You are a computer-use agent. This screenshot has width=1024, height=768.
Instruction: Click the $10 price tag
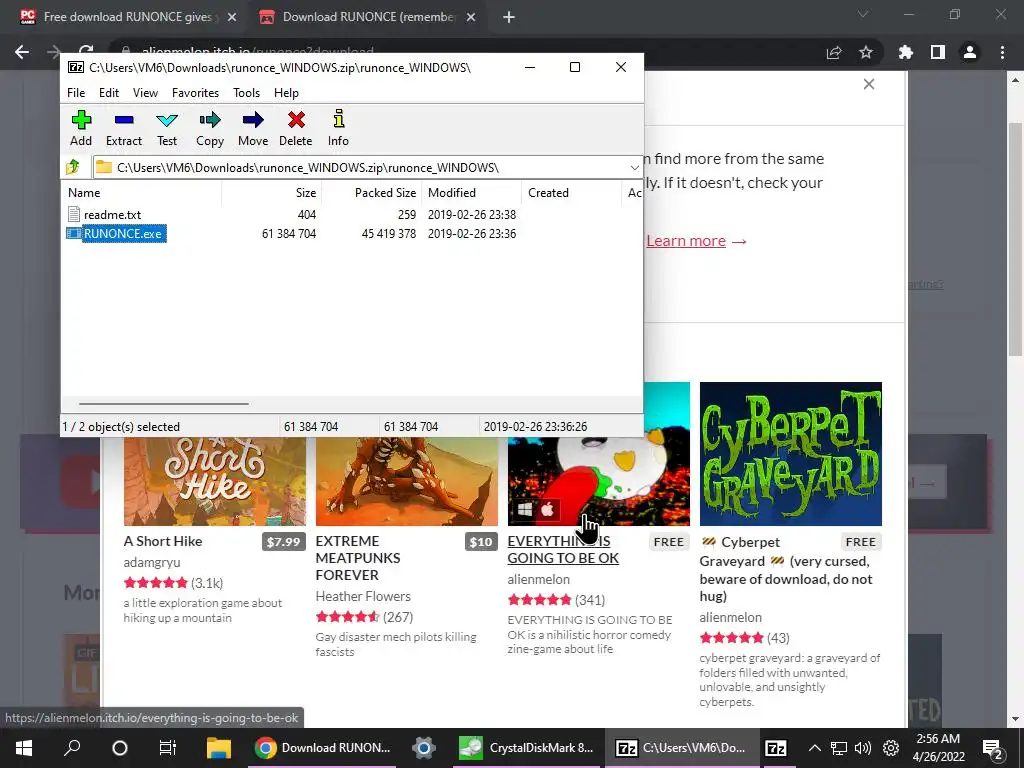tap(481, 542)
